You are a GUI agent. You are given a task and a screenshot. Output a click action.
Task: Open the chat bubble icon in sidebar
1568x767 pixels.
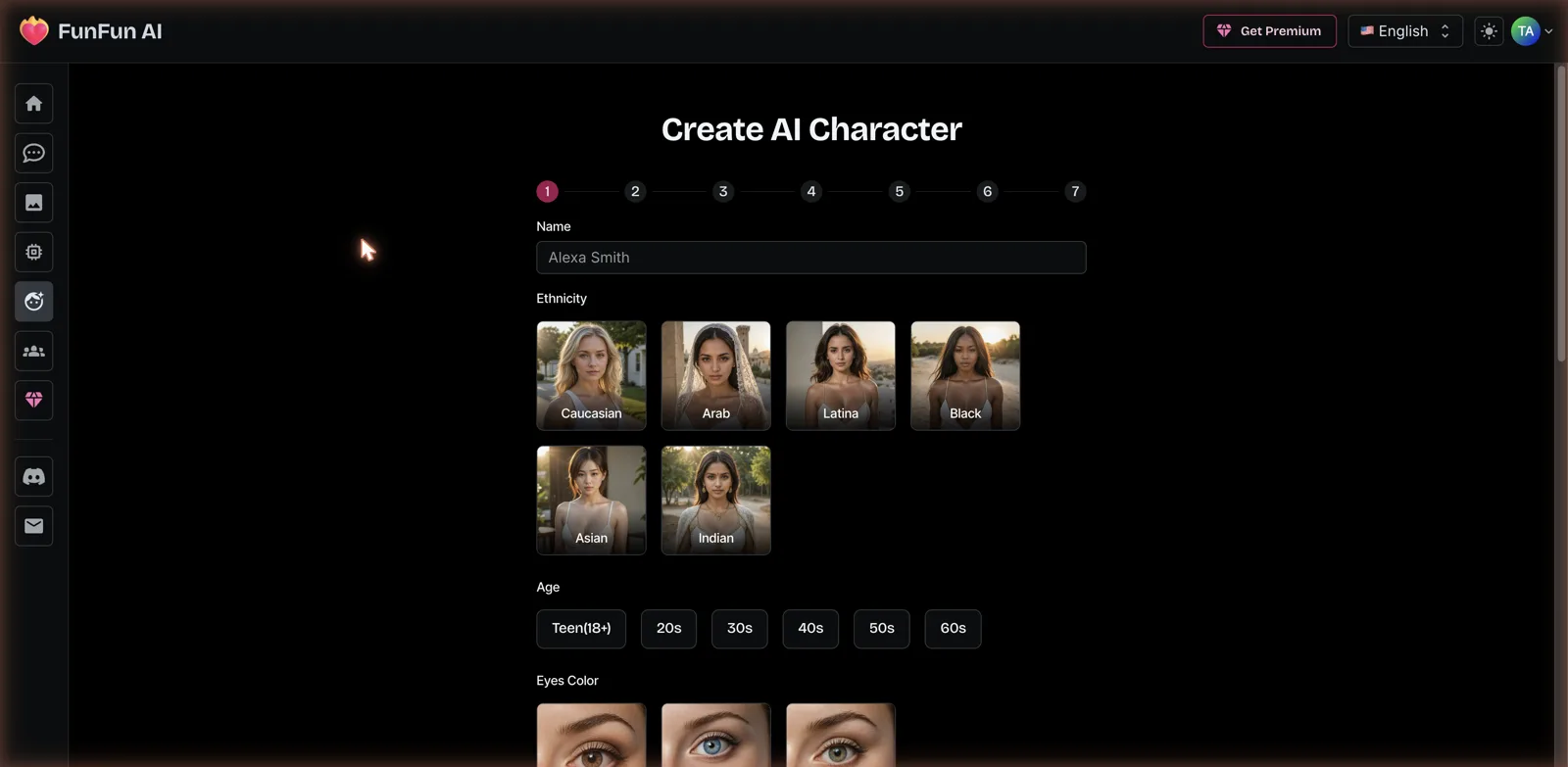[x=34, y=153]
